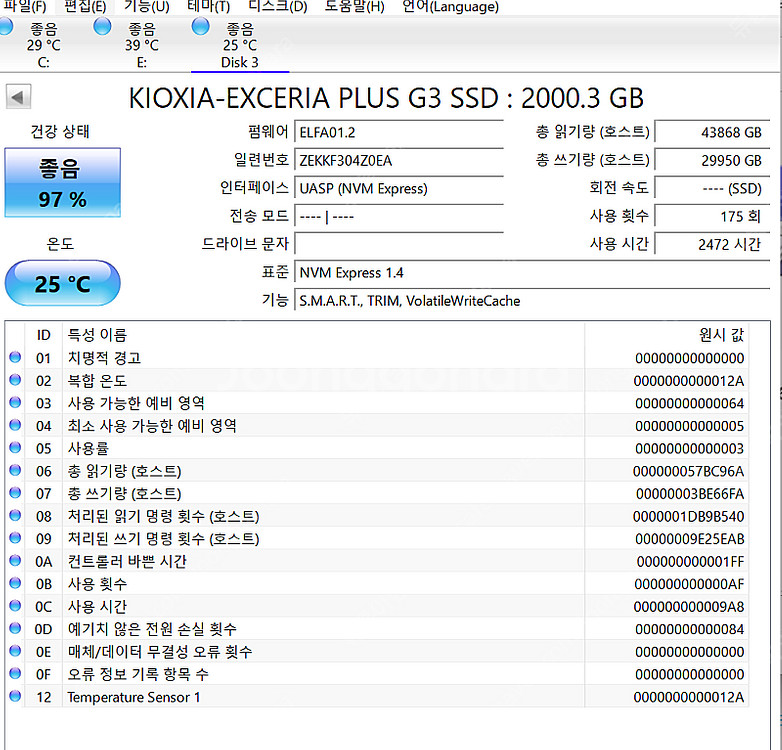Select the E: drive status orb
Viewport: 782px width, 750px height.
click(x=102, y=26)
